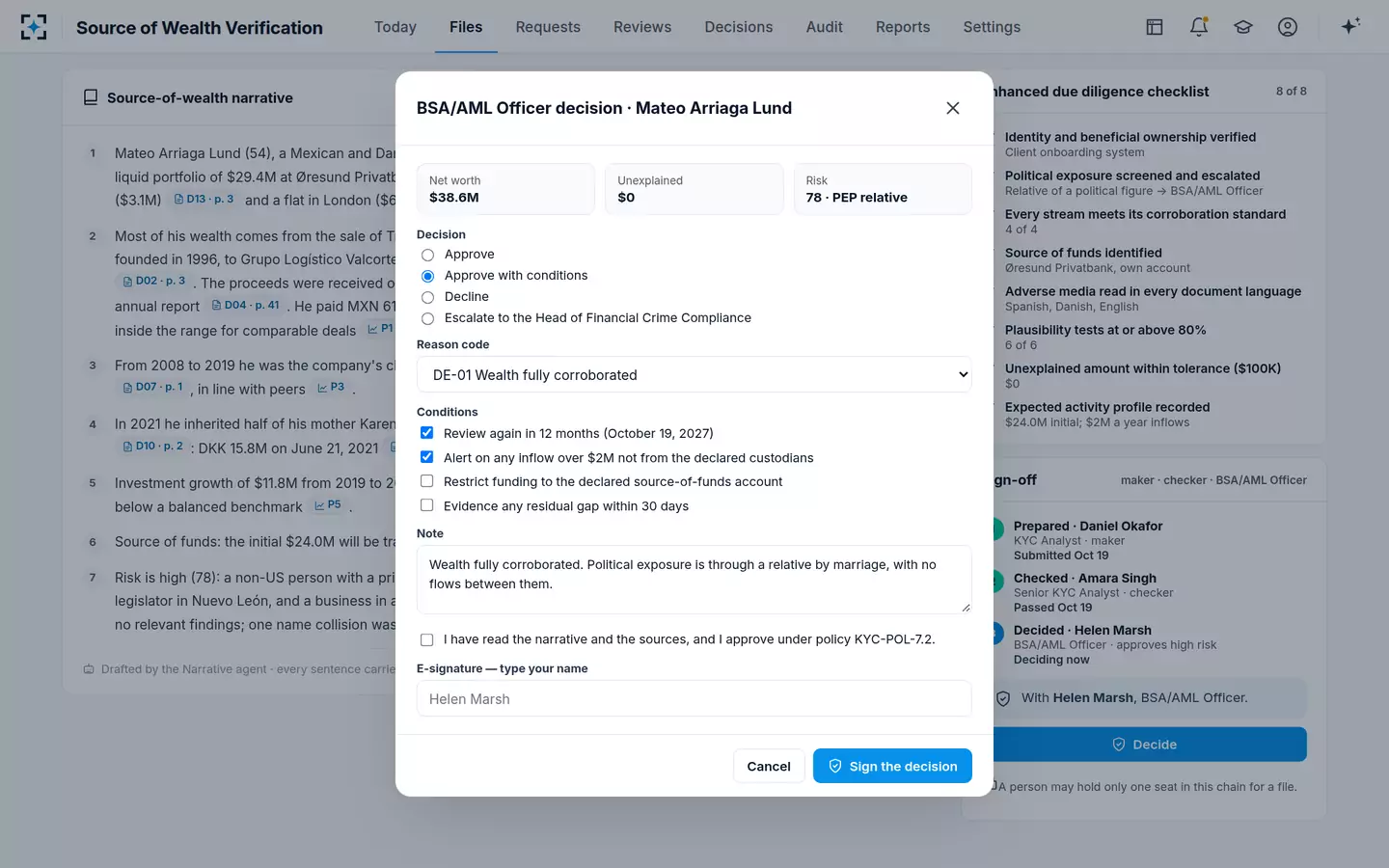This screenshot has height=868, width=1389.
Task: Open the Reason code dropdown
Action: coord(694,375)
